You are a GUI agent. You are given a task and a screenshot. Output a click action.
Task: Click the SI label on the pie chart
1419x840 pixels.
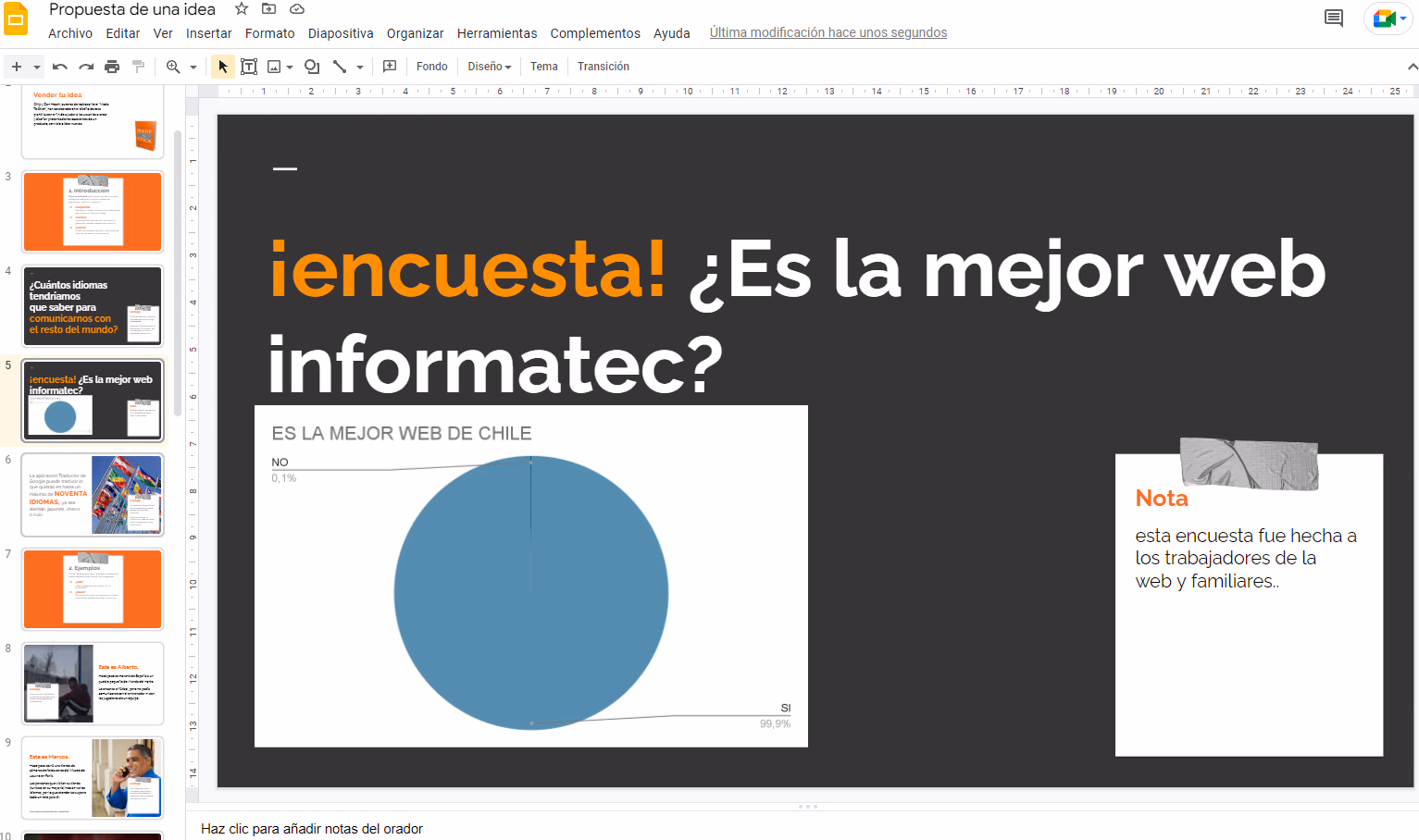coord(786,709)
